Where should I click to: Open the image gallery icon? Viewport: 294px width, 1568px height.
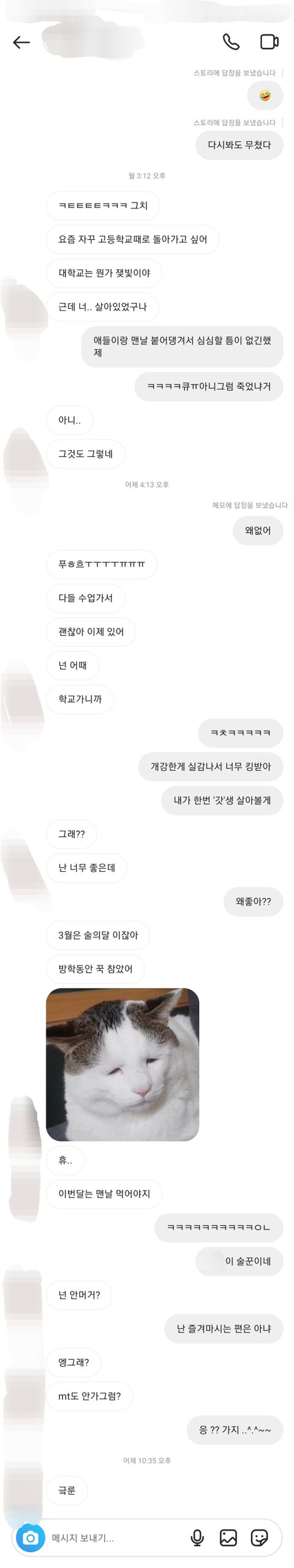[x=228, y=1537]
